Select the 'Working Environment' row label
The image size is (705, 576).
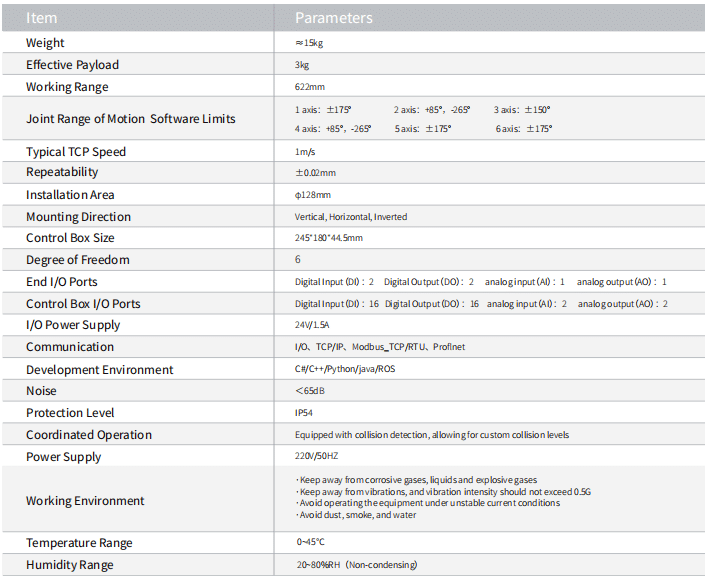click(85, 501)
